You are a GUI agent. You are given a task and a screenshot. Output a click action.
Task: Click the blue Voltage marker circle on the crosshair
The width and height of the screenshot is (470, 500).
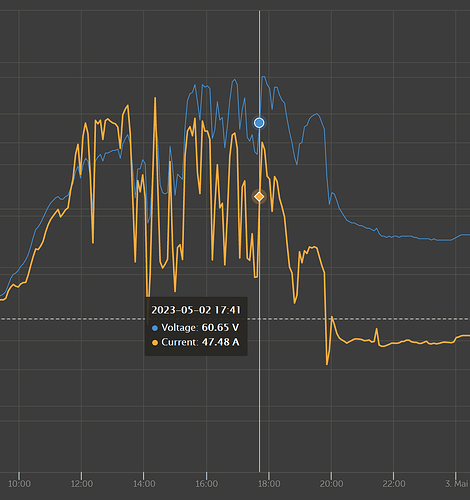259,123
